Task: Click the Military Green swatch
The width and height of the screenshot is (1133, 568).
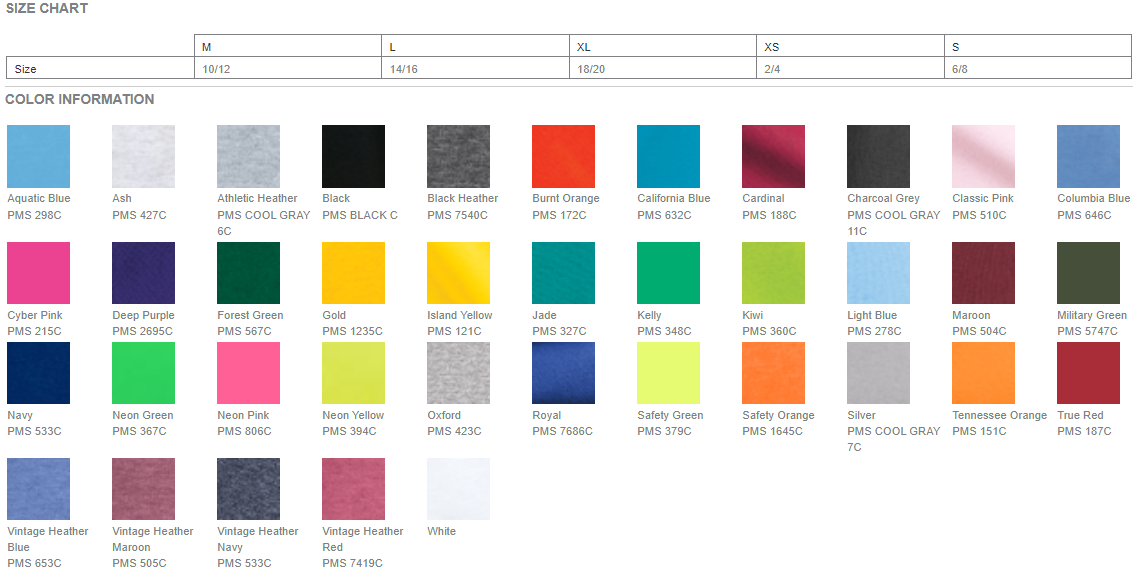Action: click(x=1088, y=273)
